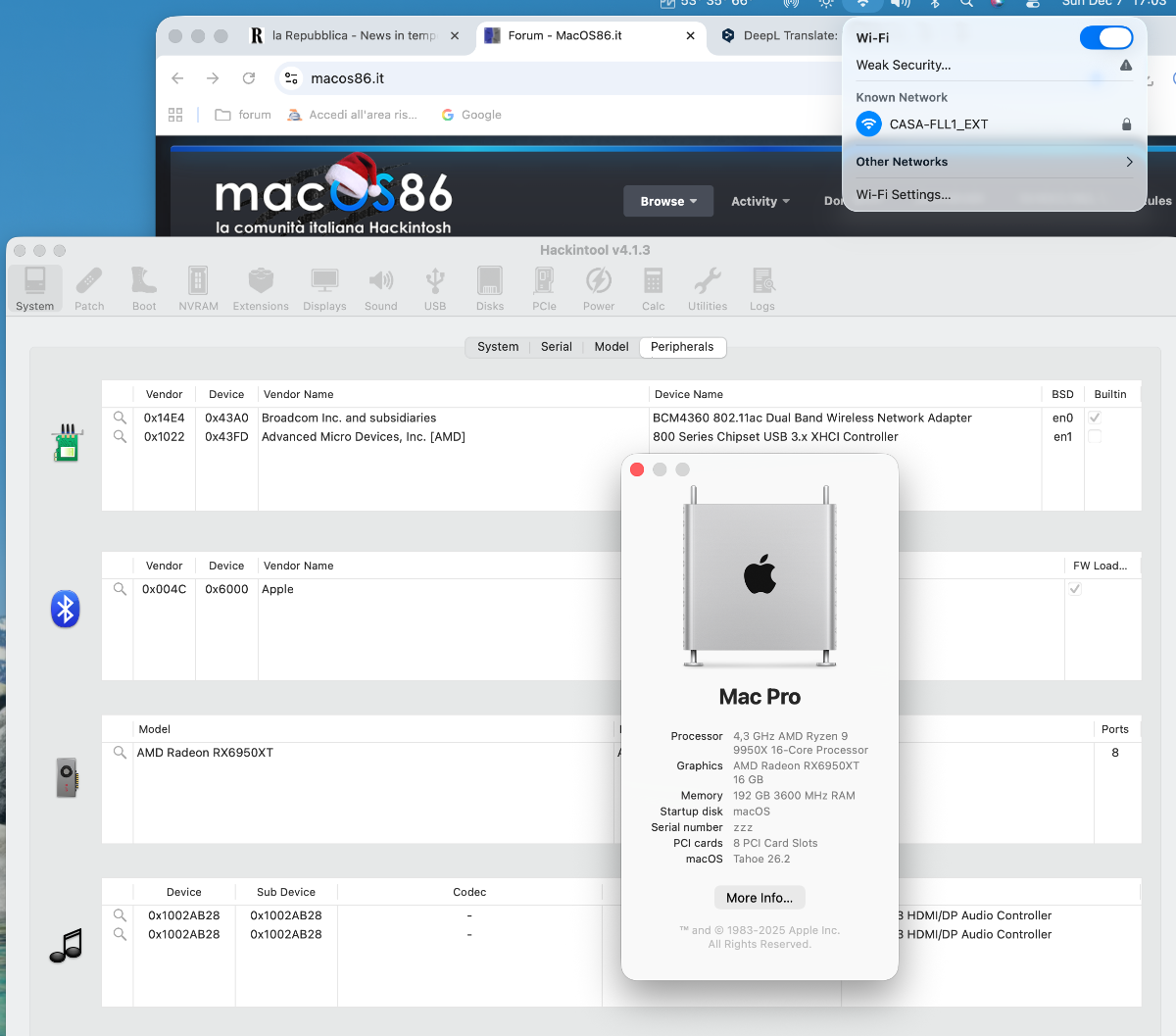This screenshot has width=1176, height=1036.
Task: Uncheck the Builtin checkbox for BCM4360 adapter
Action: [x=1112, y=418]
